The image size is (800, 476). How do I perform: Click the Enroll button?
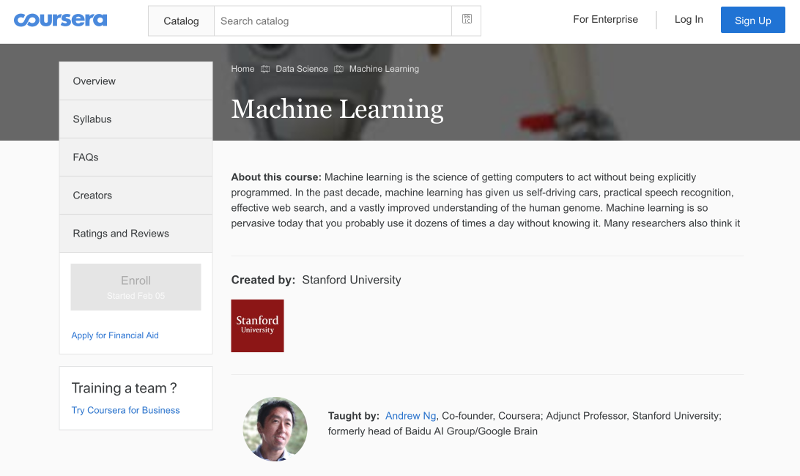[x=136, y=287]
